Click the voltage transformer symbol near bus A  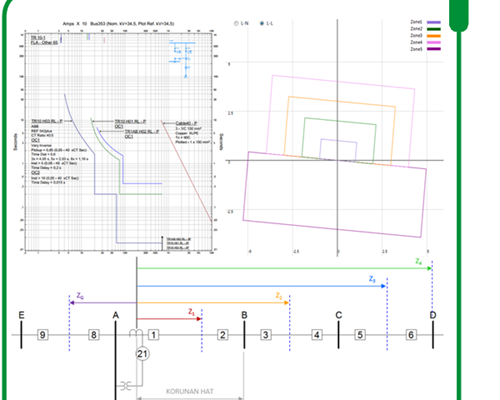(125, 386)
